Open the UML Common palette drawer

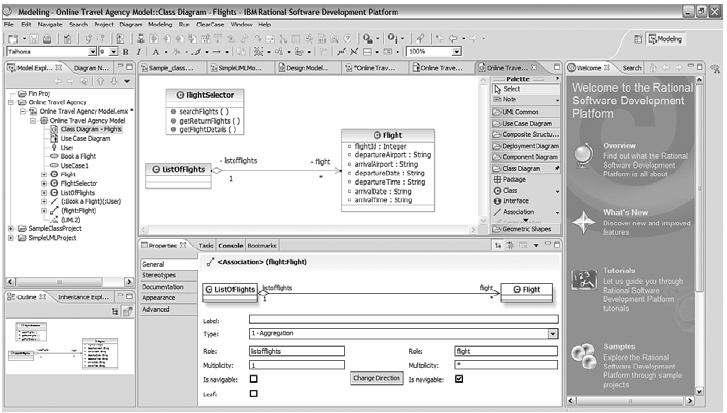coord(525,112)
